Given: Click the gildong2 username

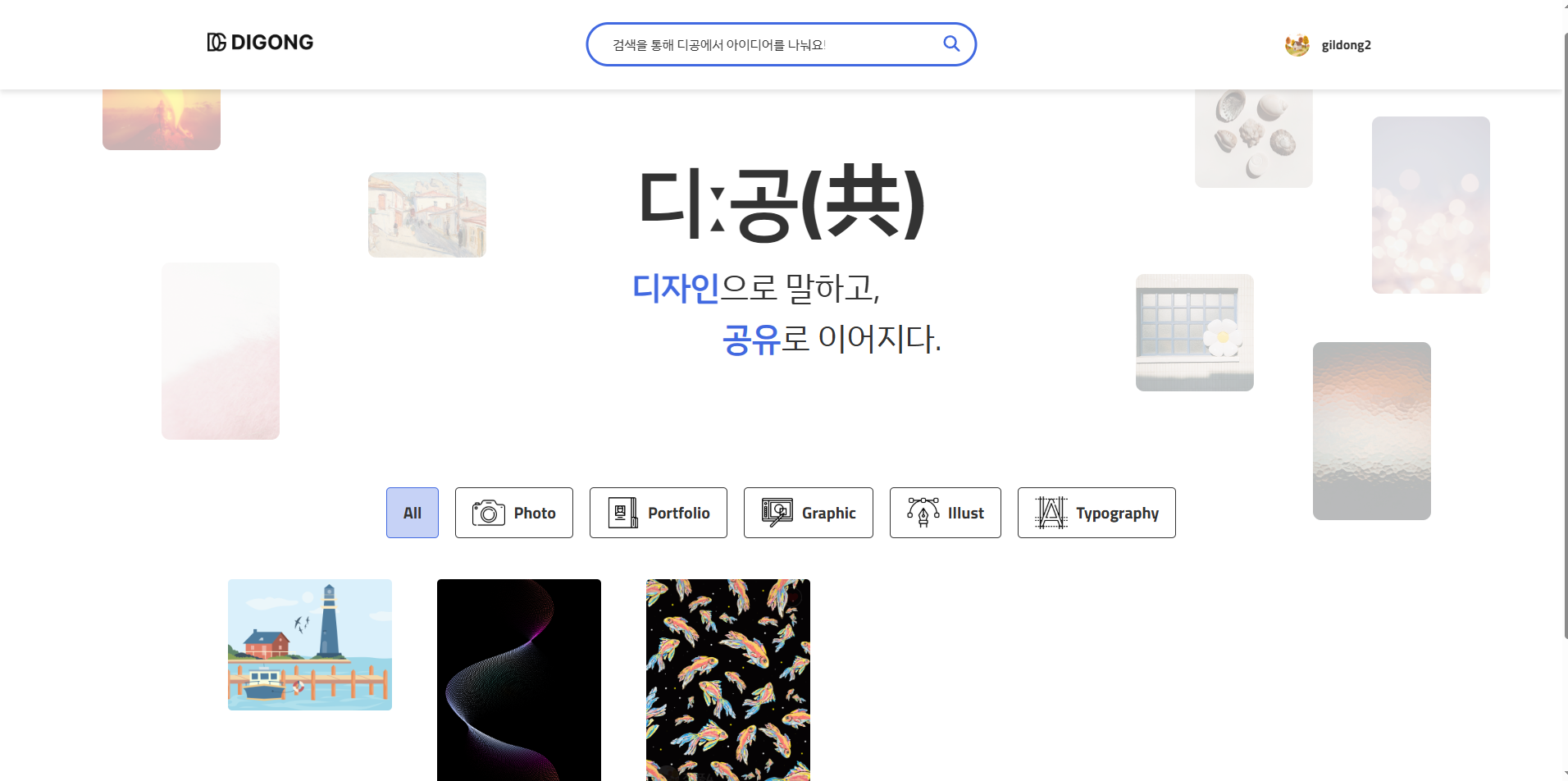Looking at the screenshot, I should point(1346,44).
